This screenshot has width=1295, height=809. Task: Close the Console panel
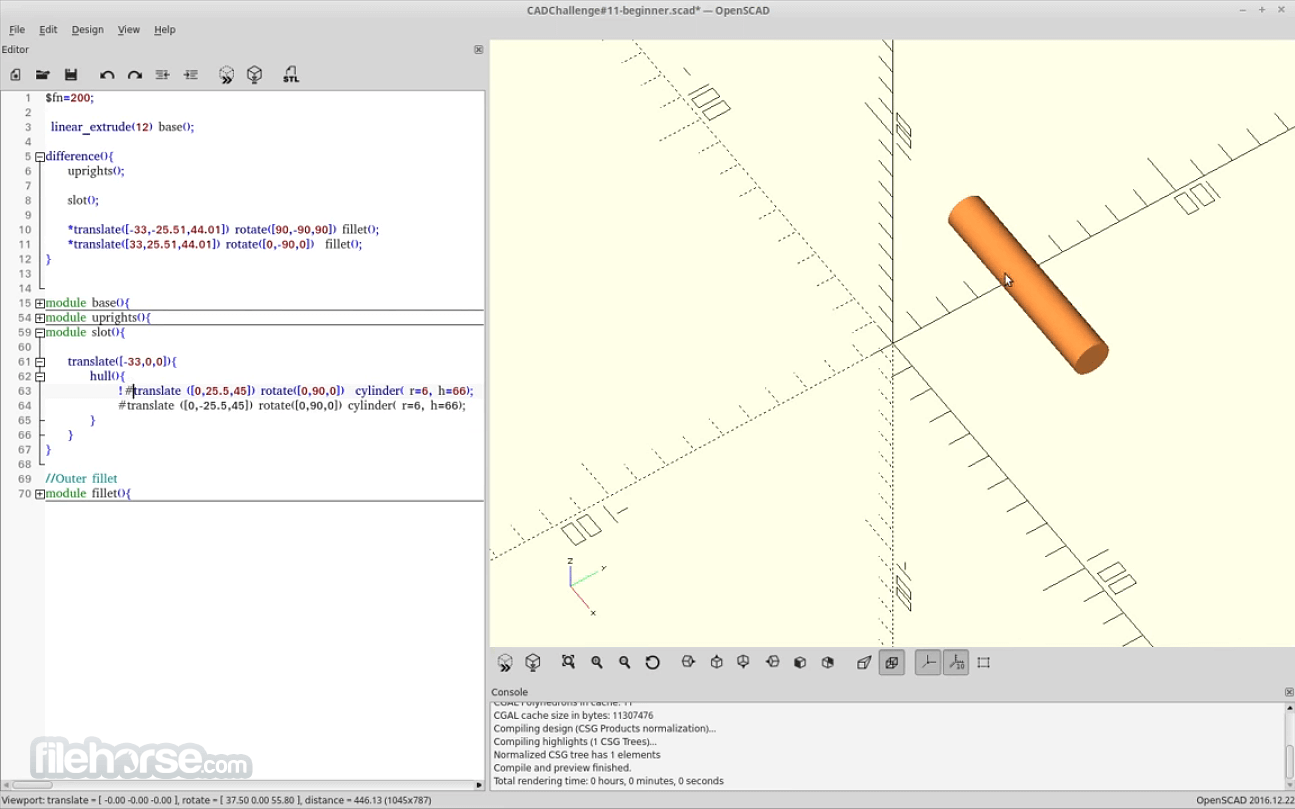(1288, 692)
